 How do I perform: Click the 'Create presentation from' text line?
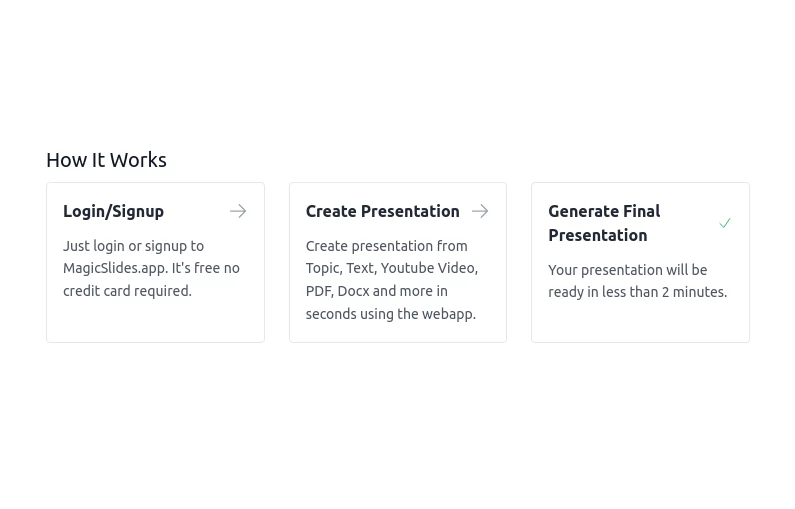[386, 246]
